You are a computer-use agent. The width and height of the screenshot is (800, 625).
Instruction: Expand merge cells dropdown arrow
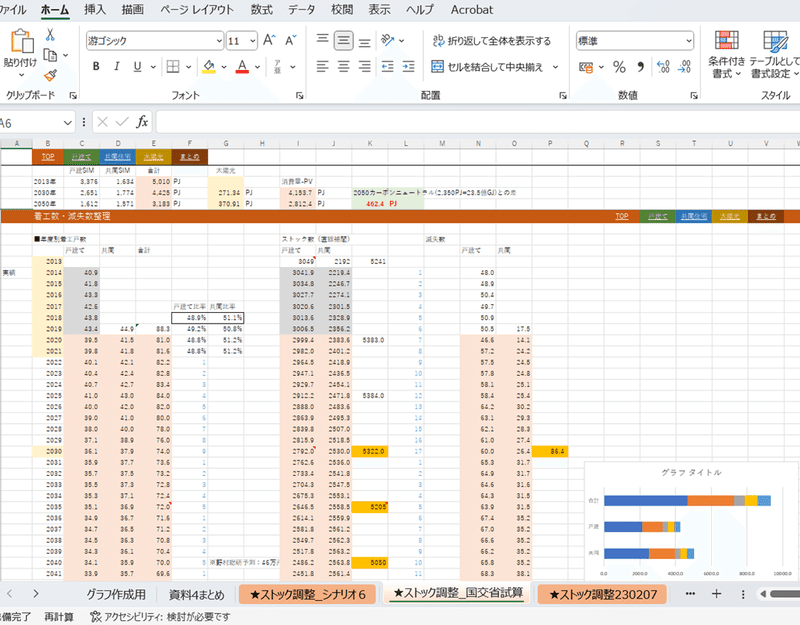pyautogui.click(x=555, y=67)
